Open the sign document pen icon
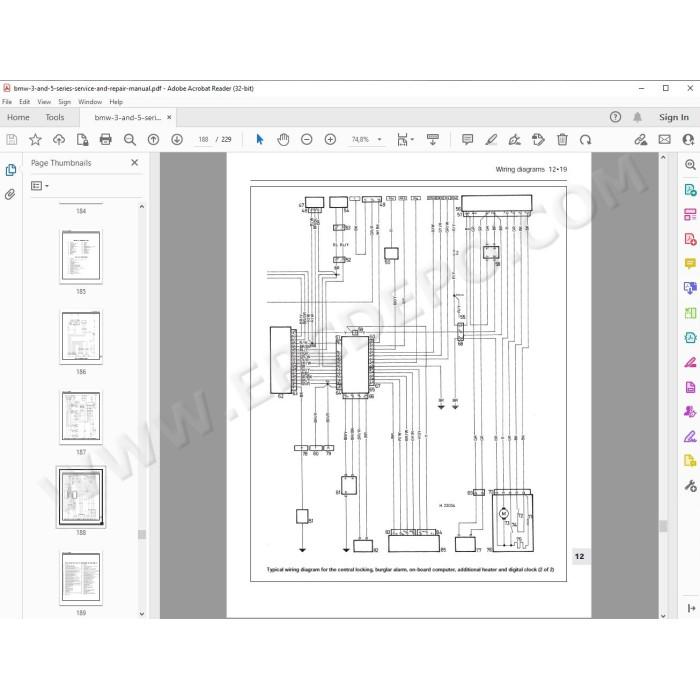The image size is (700, 700). point(515,140)
